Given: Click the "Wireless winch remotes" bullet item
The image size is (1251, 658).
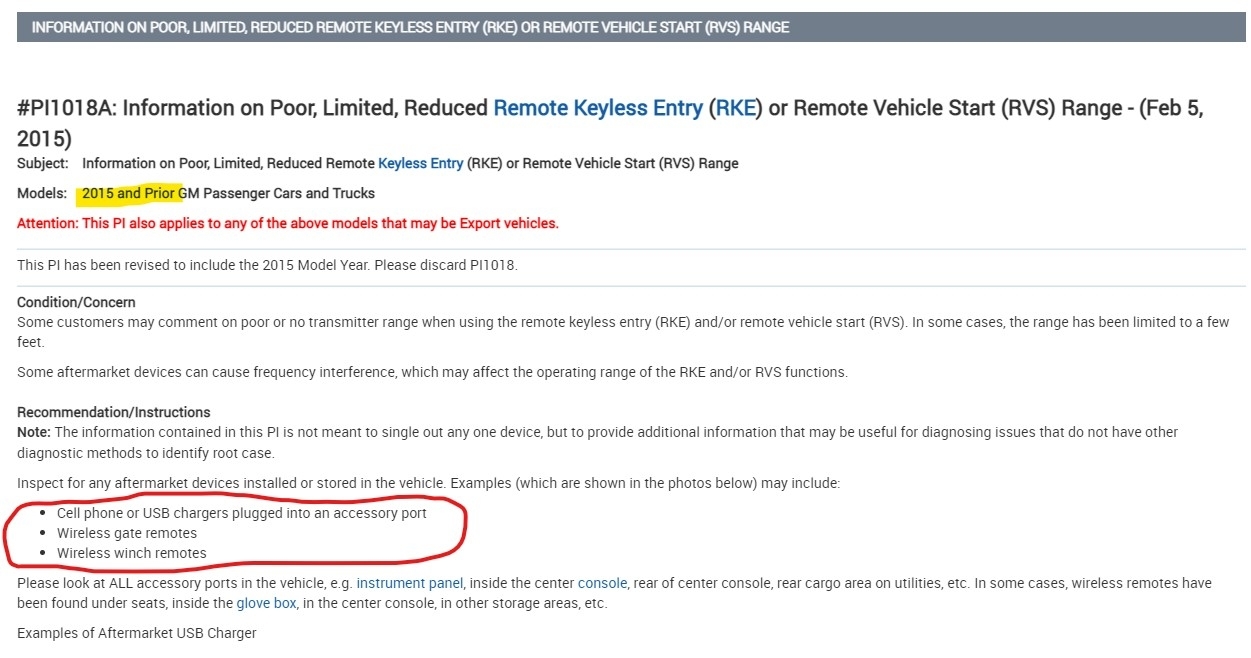Looking at the screenshot, I should [x=131, y=553].
